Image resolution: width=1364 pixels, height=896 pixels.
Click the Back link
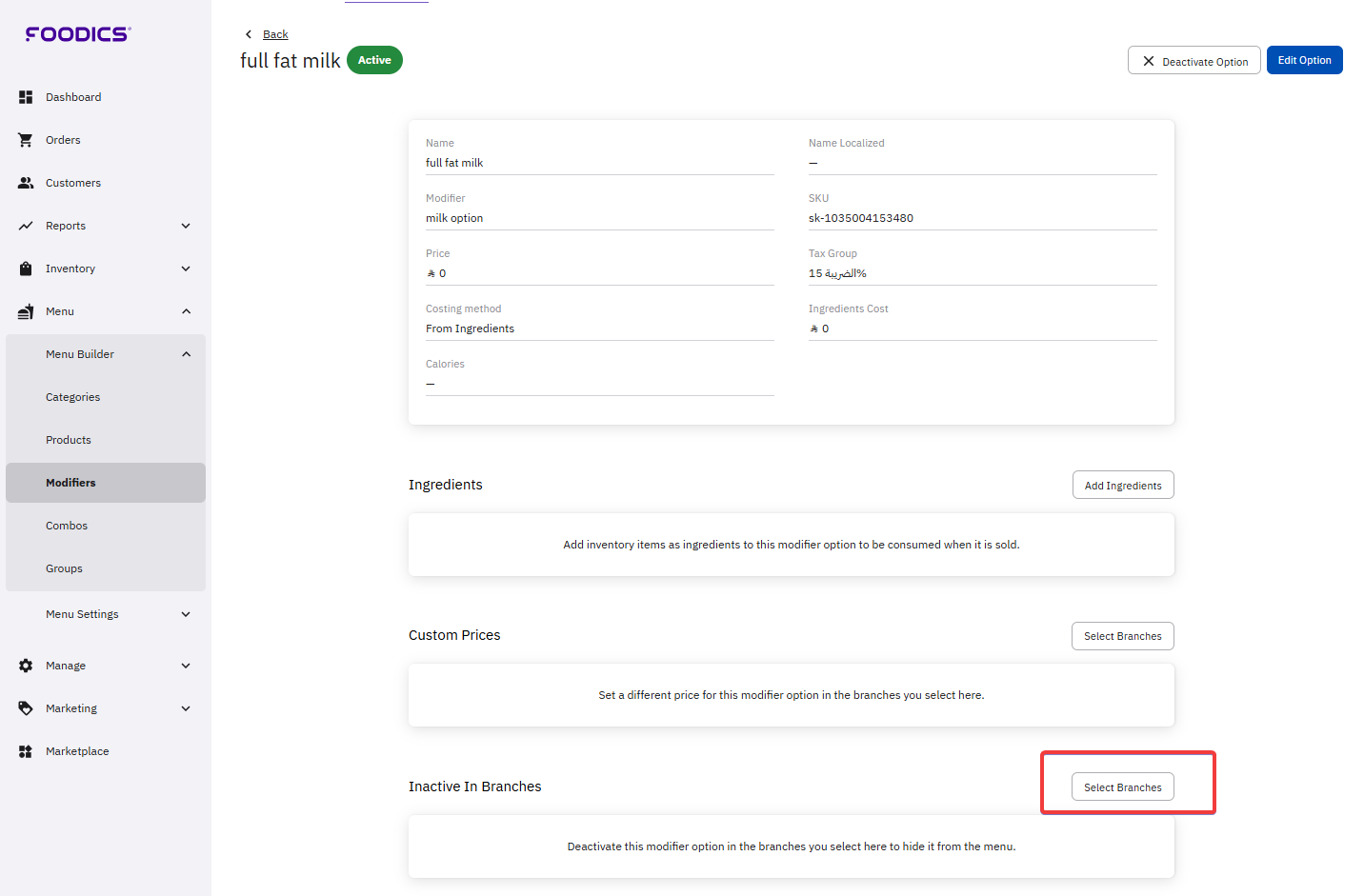click(274, 34)
